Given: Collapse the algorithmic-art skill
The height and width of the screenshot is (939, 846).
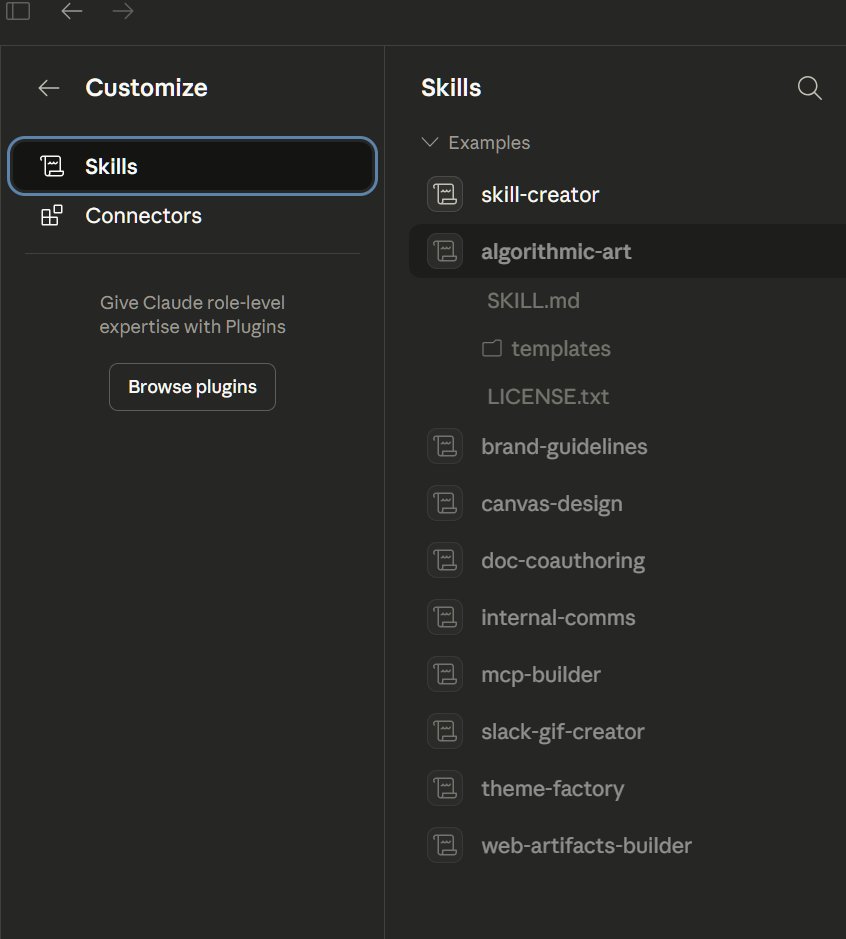Looking at the screenshot, I should point(556,252).
